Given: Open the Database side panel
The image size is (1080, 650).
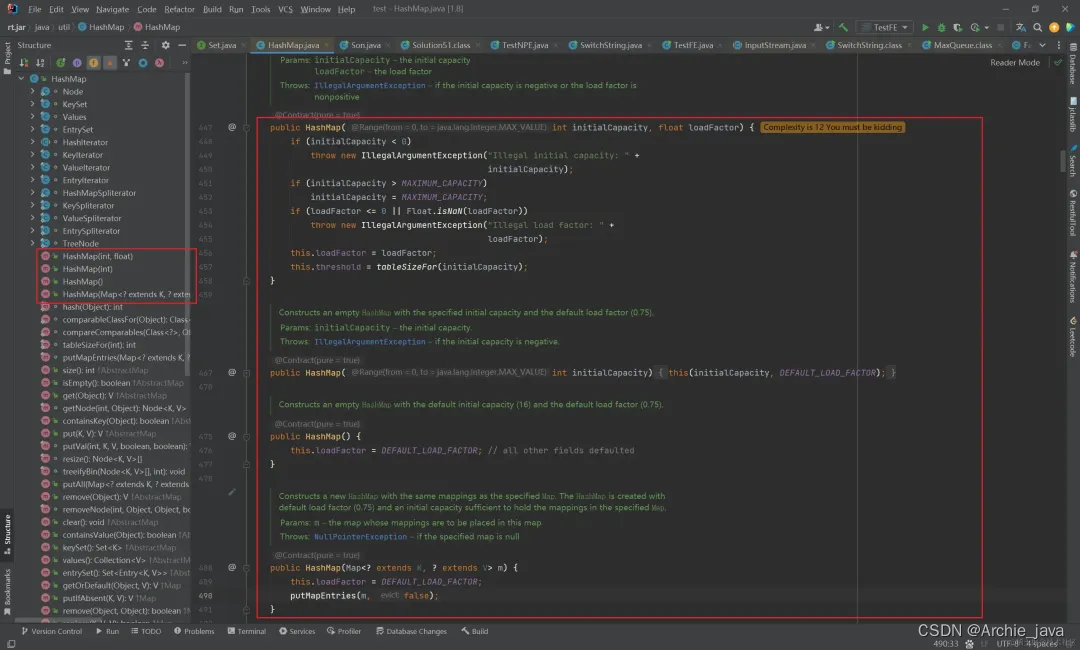Looking at the screenshot, I should (x=1073, y=63).
